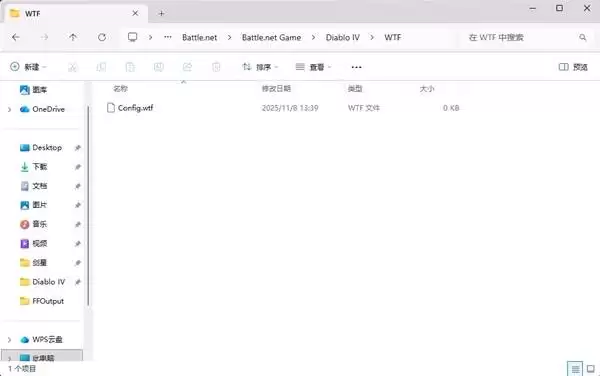
Task: Click the pin icon beside Diablo IV
Action: (78, 282)
